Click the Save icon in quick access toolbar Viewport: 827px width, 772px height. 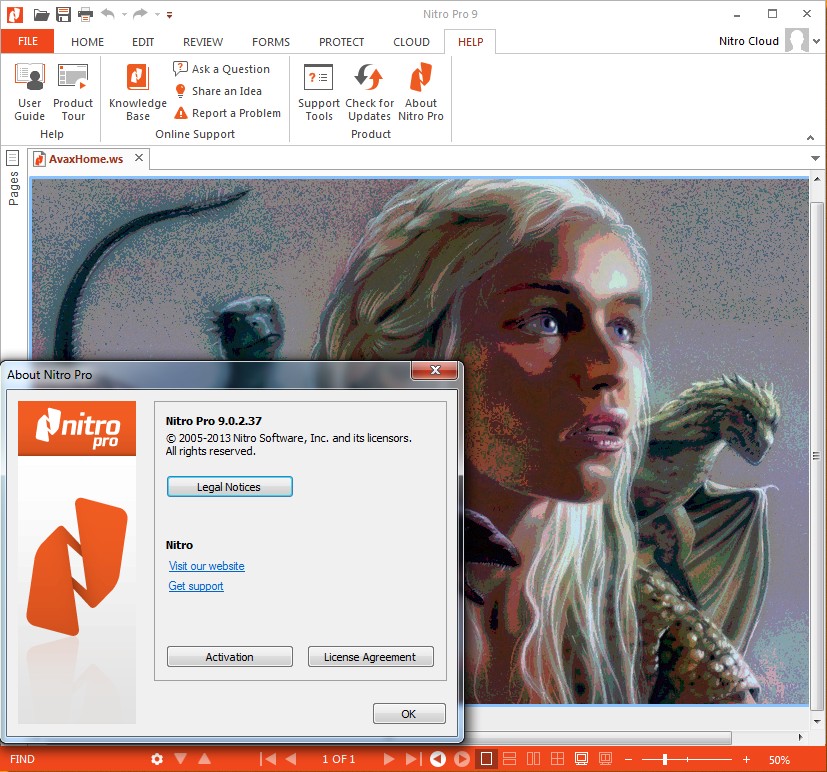point(63,14)
